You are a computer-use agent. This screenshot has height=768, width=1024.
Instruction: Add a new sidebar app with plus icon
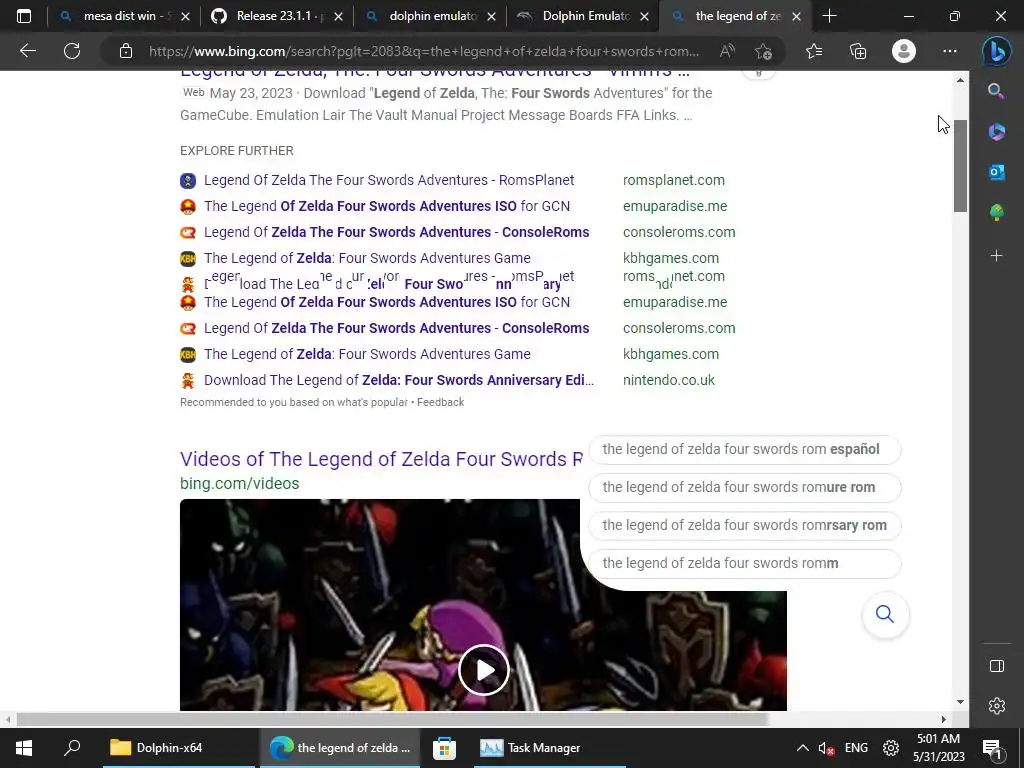coord(996,255)
